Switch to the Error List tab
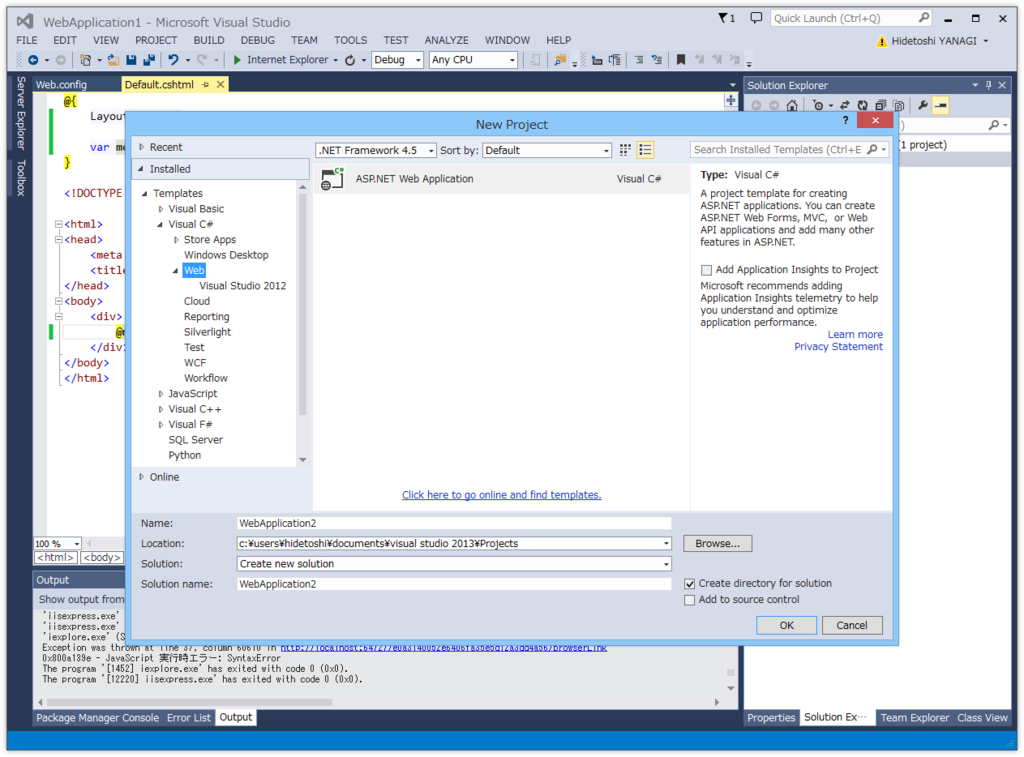This screenshot has width=1024, height=757. click(x=188, y=718)
